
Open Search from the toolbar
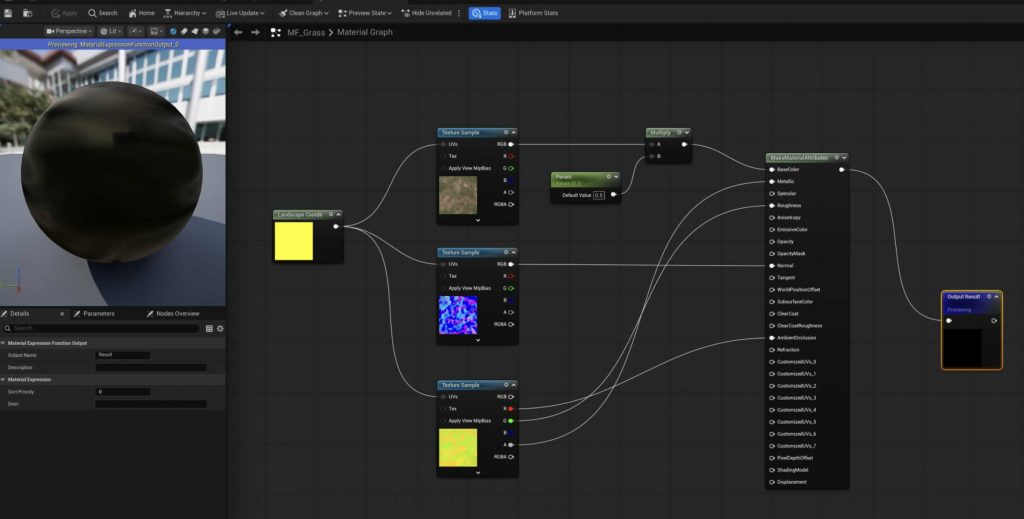[x=102, y=13]
